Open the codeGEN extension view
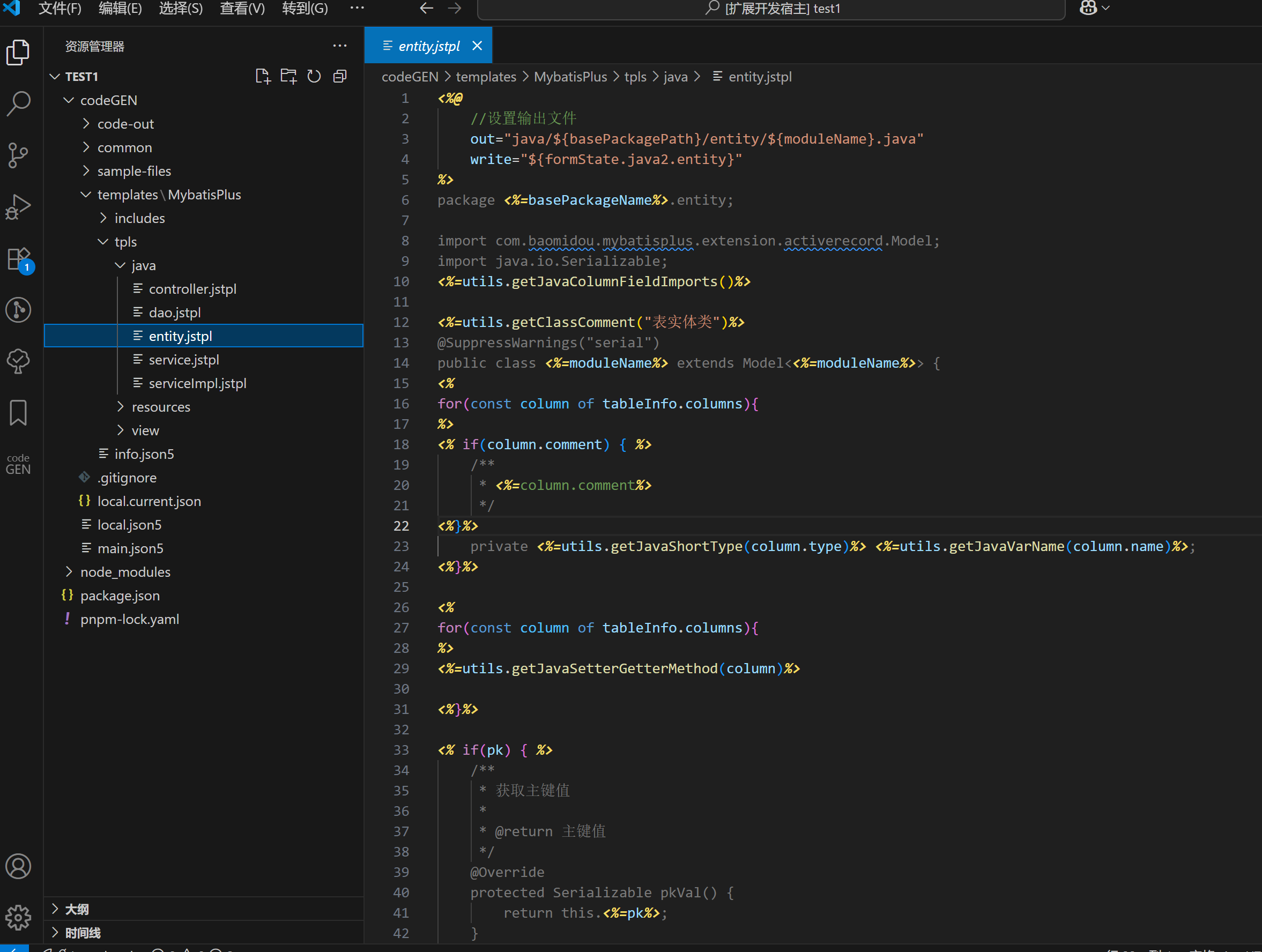The height and width of the screenshot is (952, 1262). pos(18,464)
